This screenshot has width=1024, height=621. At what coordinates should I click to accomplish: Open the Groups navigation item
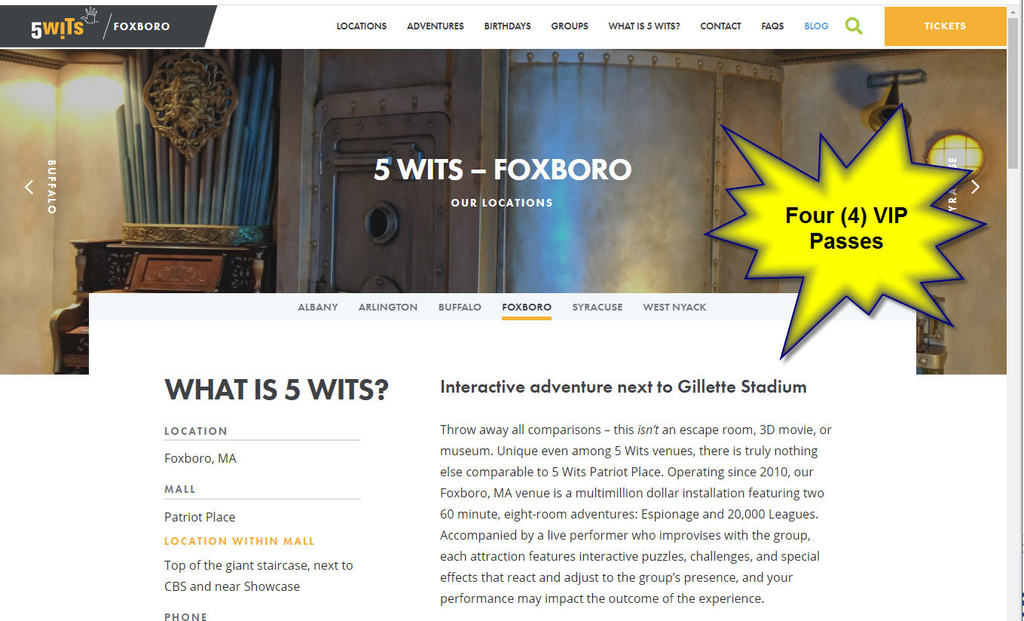tap(569, 26)
